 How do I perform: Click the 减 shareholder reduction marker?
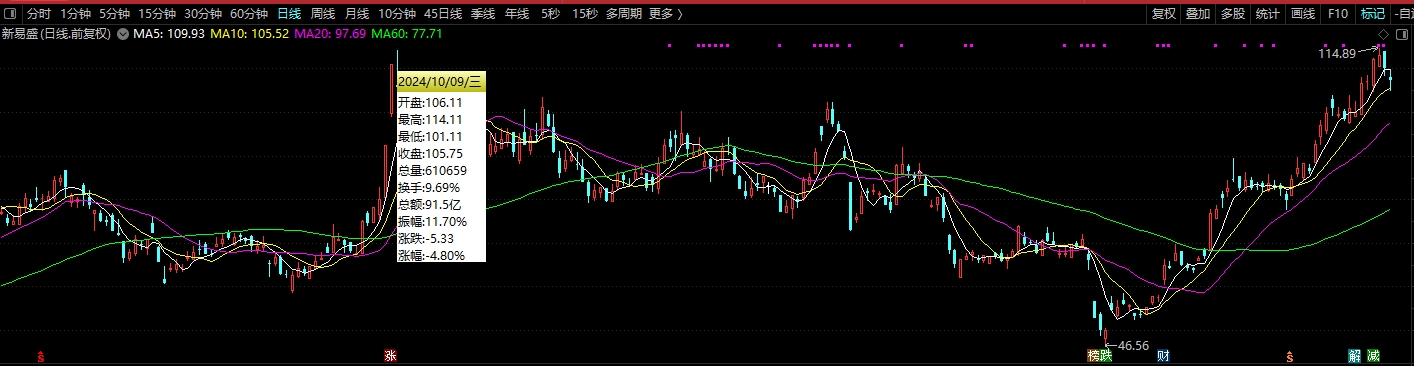1373,355
